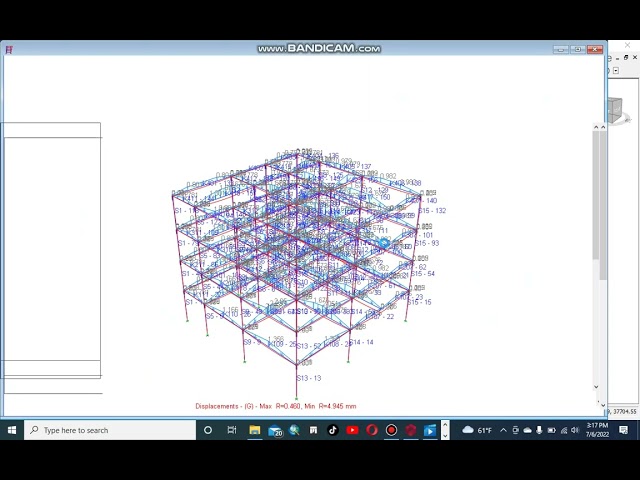Click the small black X of the background window
This screenshot has height=480, width=640.
[x=635, y=58]
